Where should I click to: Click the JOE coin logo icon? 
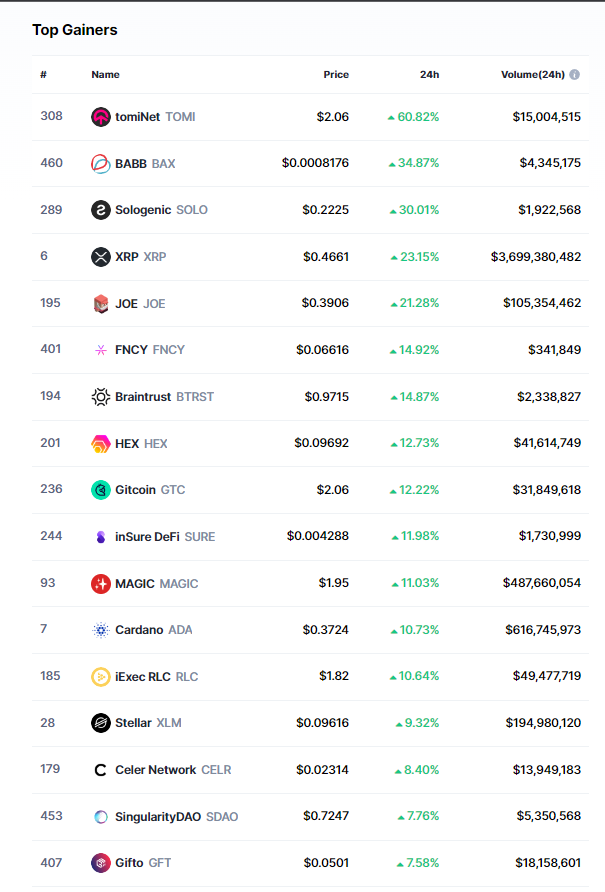pos(100,303)
